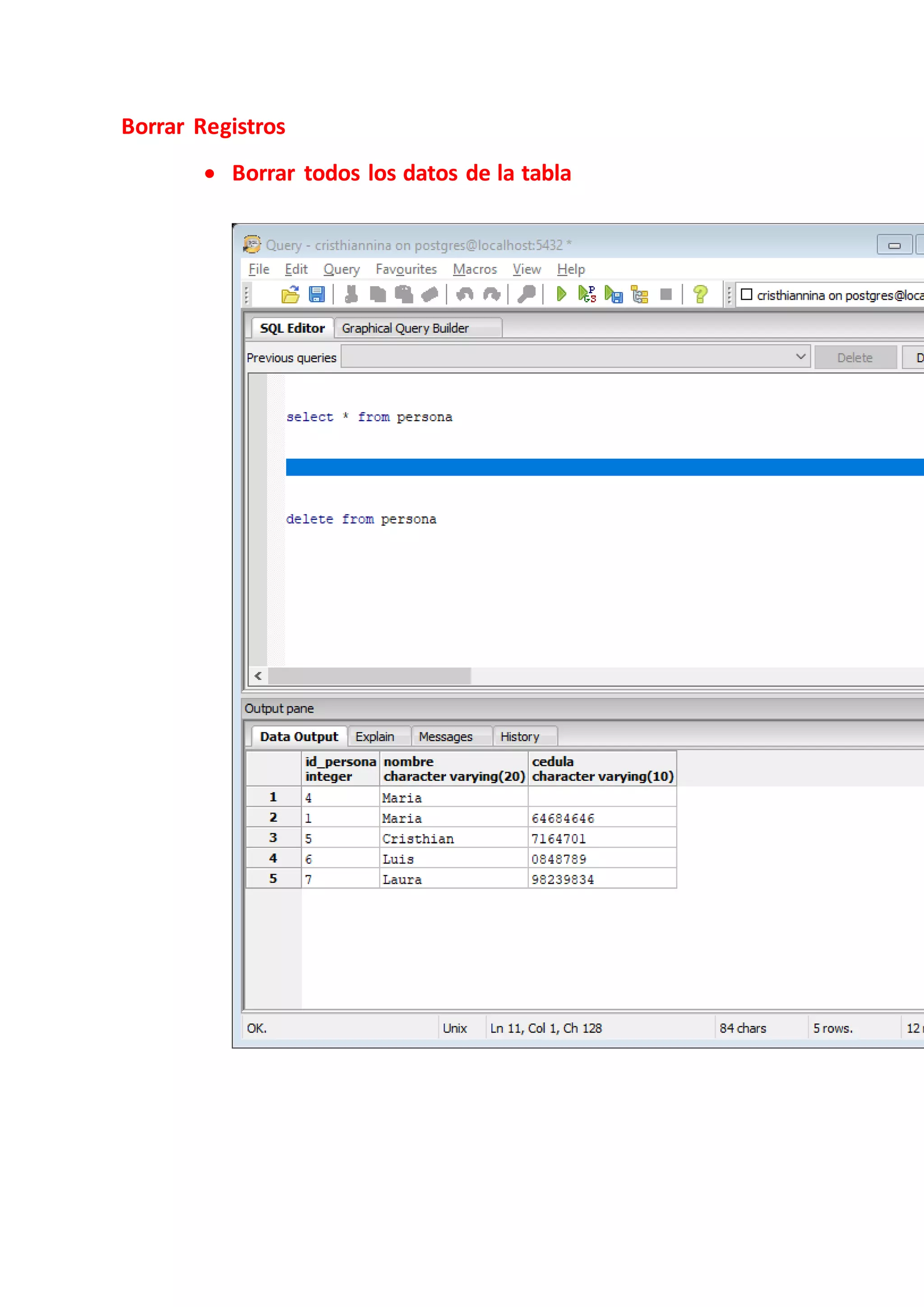924x1307 pixels.
Task: Click the pgAdmin Query window title icon
Action: pyautogui.click(x=252, y=245)
